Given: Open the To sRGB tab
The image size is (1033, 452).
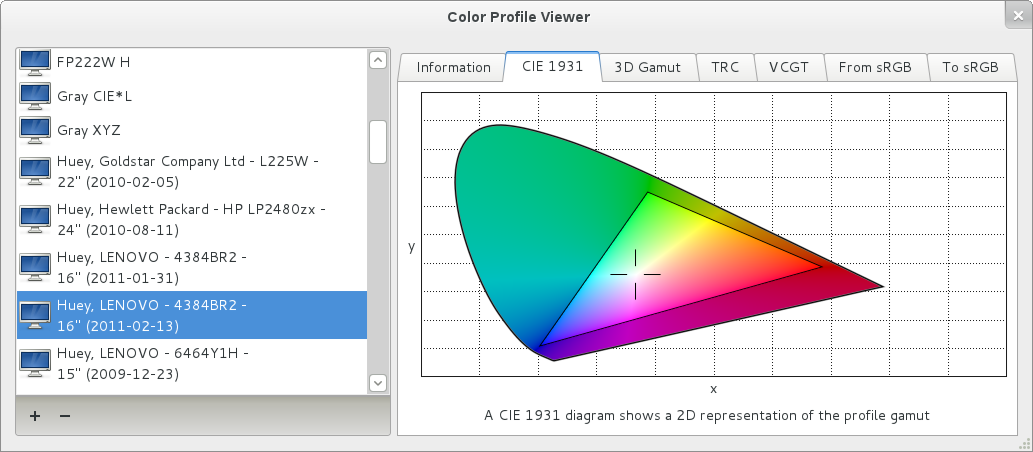Looking at the screenshot, I should point(970,67).
